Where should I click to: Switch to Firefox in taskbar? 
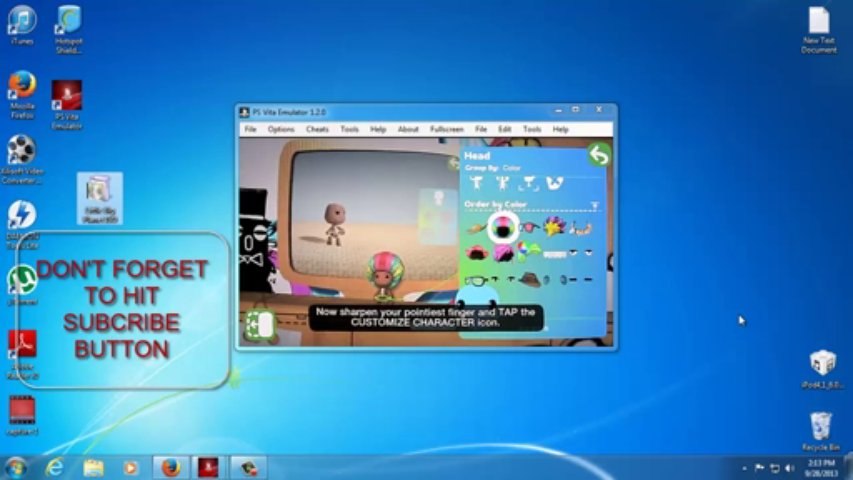(171, 467)
